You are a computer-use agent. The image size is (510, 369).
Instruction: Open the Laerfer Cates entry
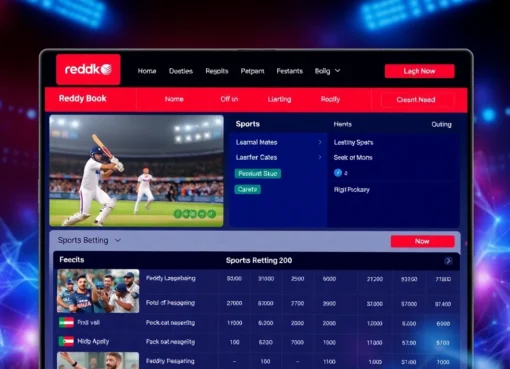click(256, 157)
